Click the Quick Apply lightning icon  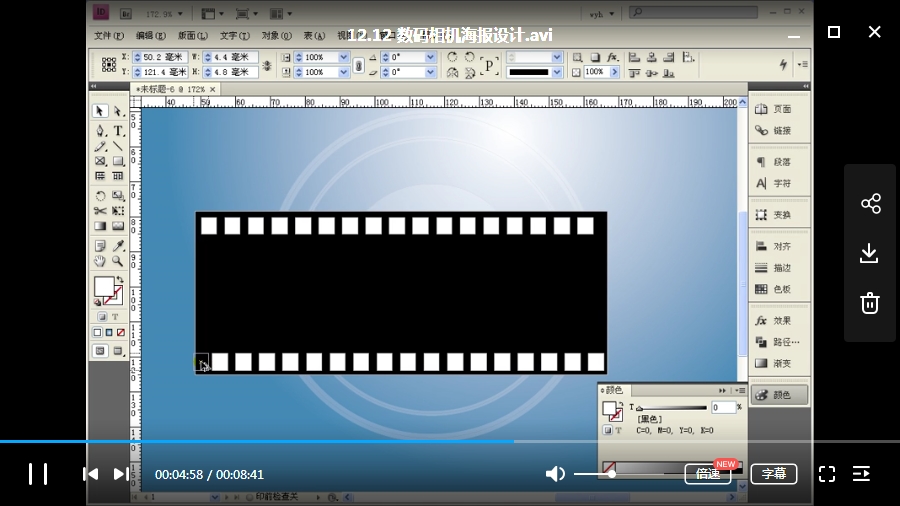[783, 64]
